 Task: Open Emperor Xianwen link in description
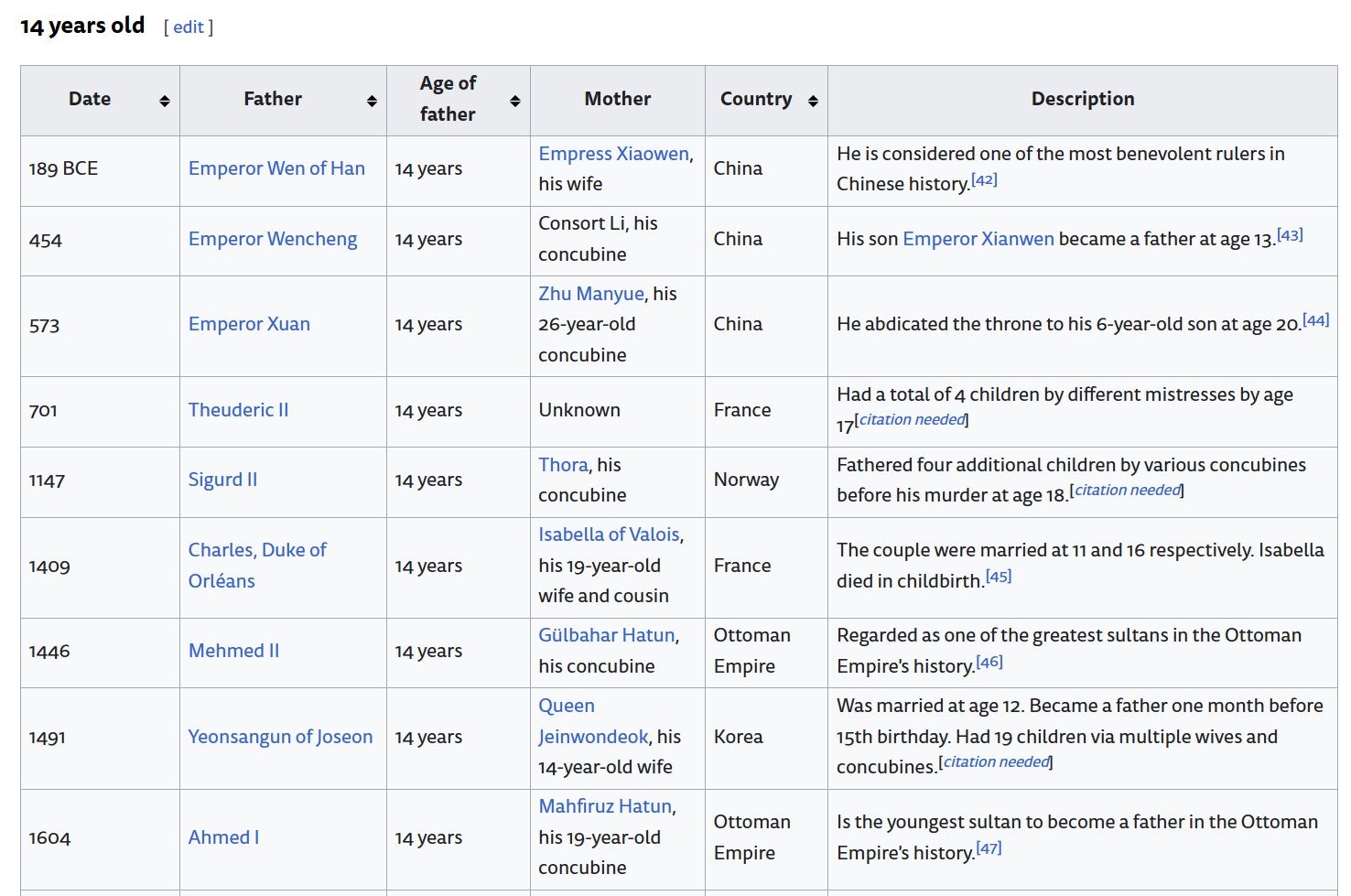(x=978, y=239)
